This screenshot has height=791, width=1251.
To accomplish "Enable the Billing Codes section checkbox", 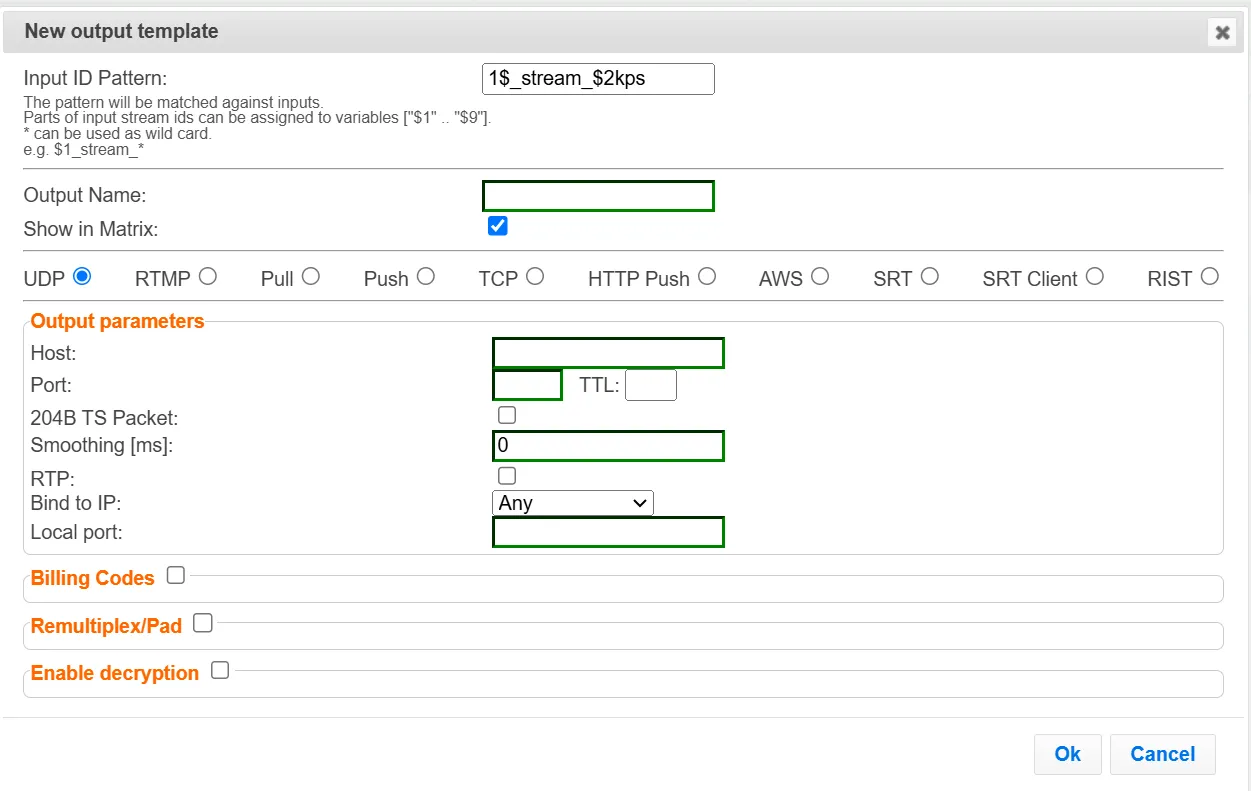I will pos(176,575).
